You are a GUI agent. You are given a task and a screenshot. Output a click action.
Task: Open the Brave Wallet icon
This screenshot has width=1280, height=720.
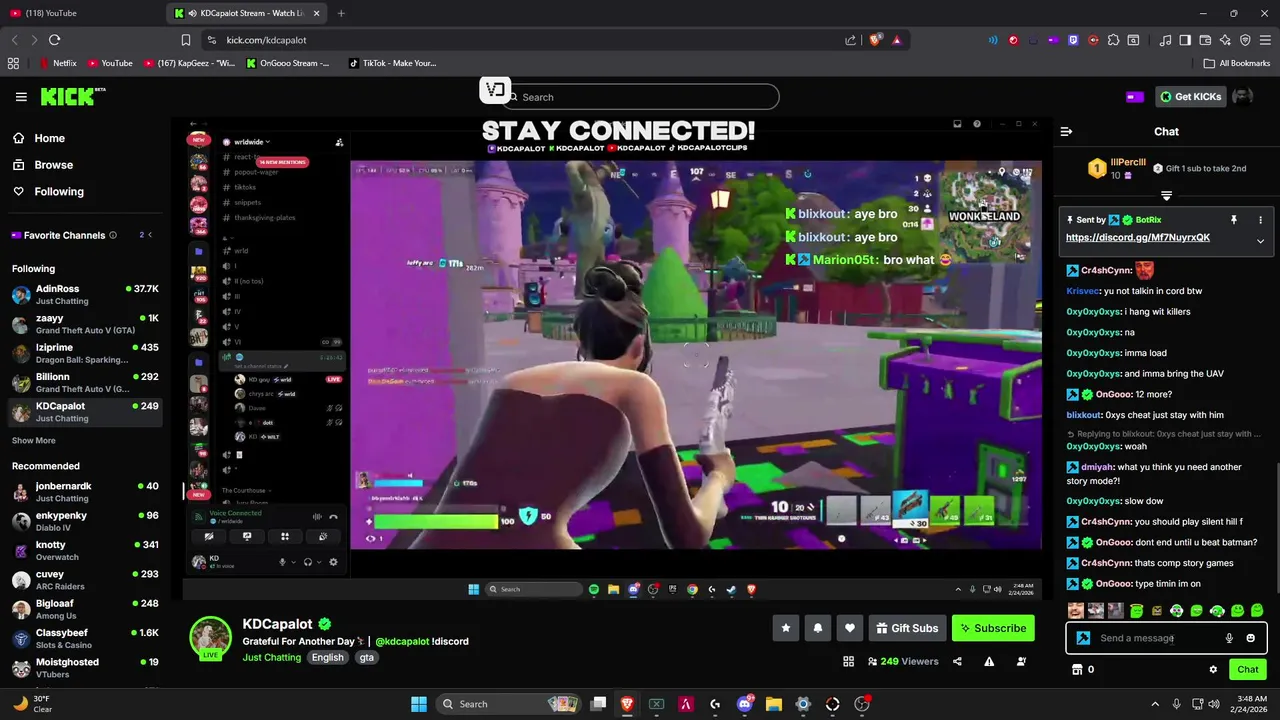point(1205,40)
